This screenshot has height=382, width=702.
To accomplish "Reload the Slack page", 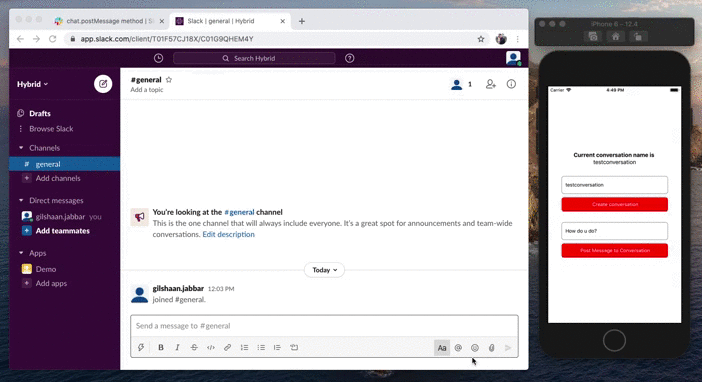I will click(52, 39).
